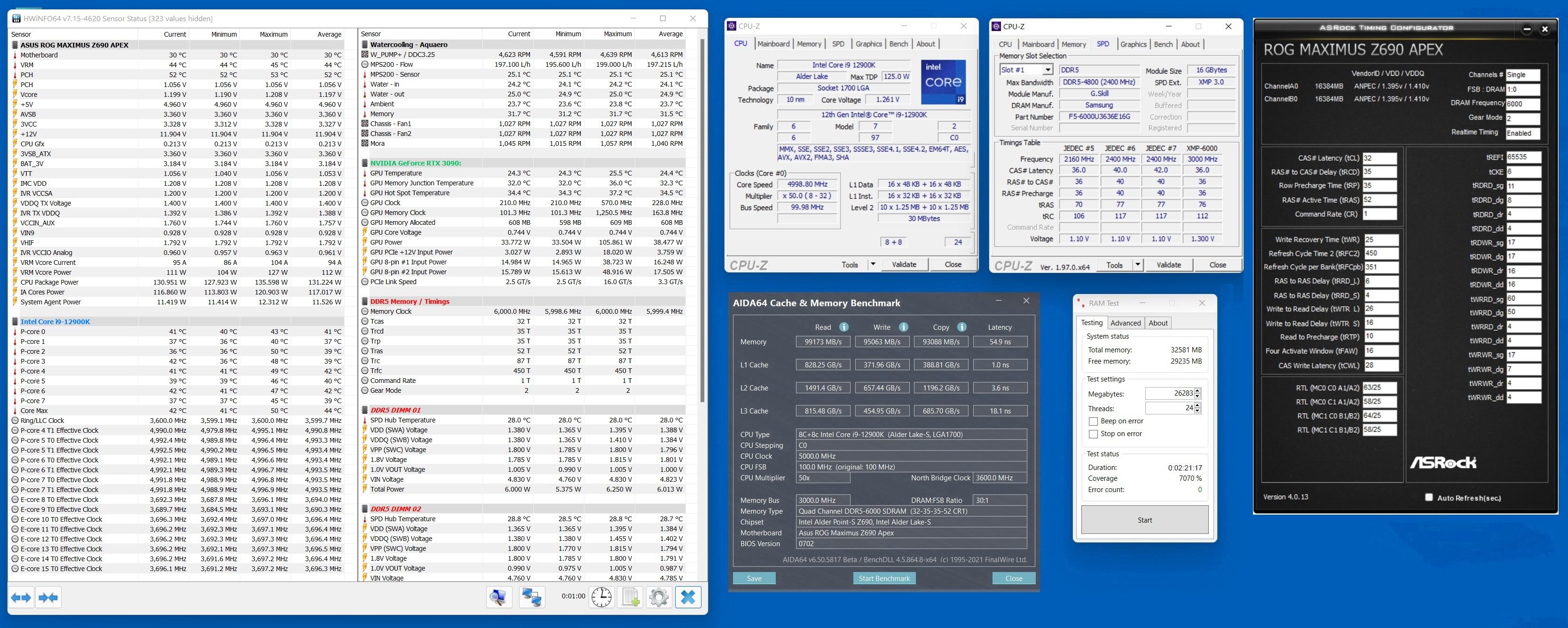This screenshot has height=628, width=1568.
Task: Click the networked computers icon in HWiNFO toolbar
Action: (531, 597)
